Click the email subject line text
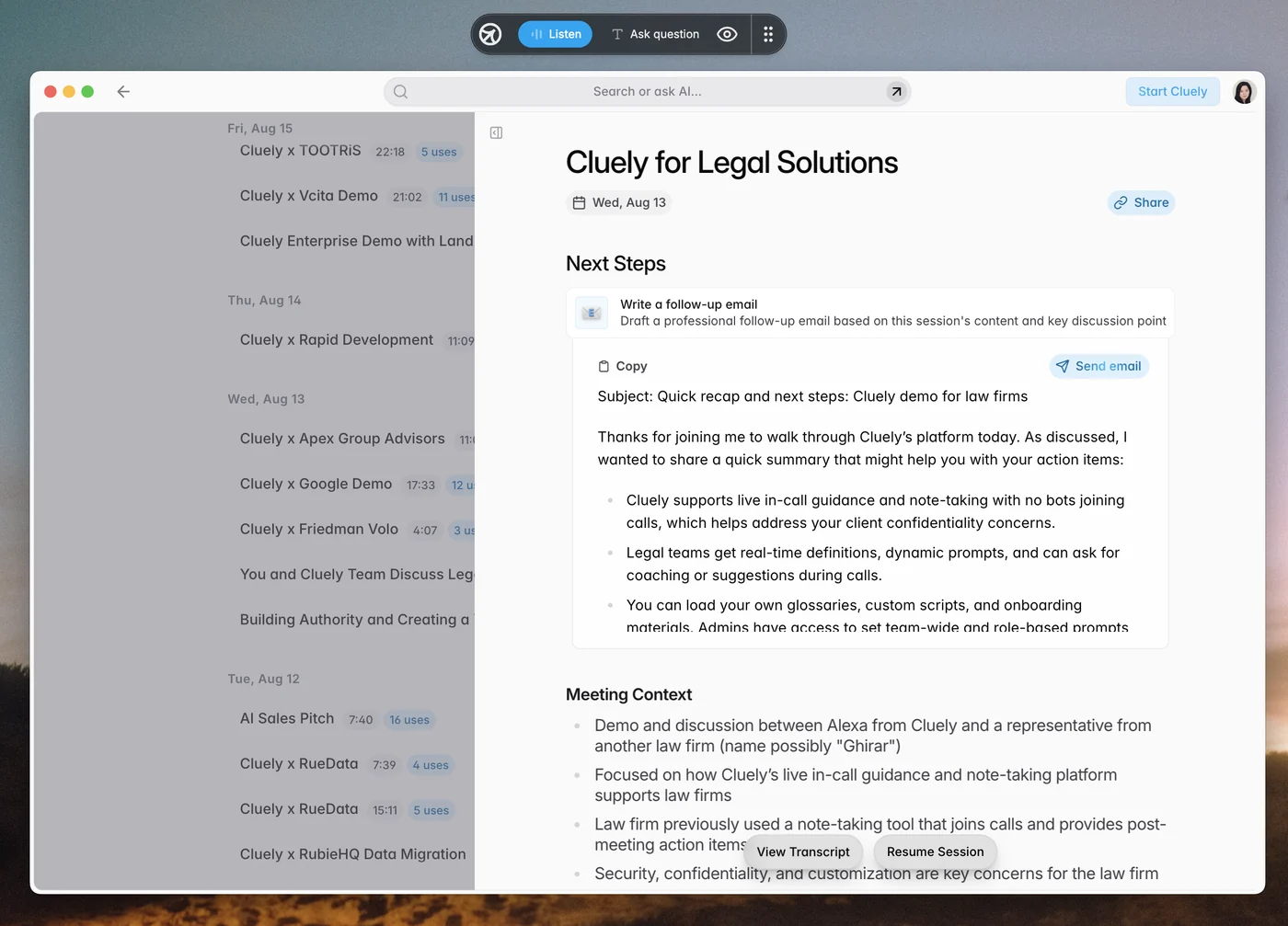The height and width of the screenshot is (926, 1288). (x=812, y=396)
